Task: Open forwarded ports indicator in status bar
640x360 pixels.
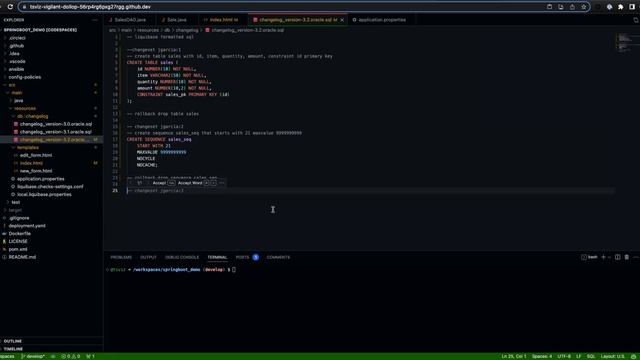Action: point(90,356)
